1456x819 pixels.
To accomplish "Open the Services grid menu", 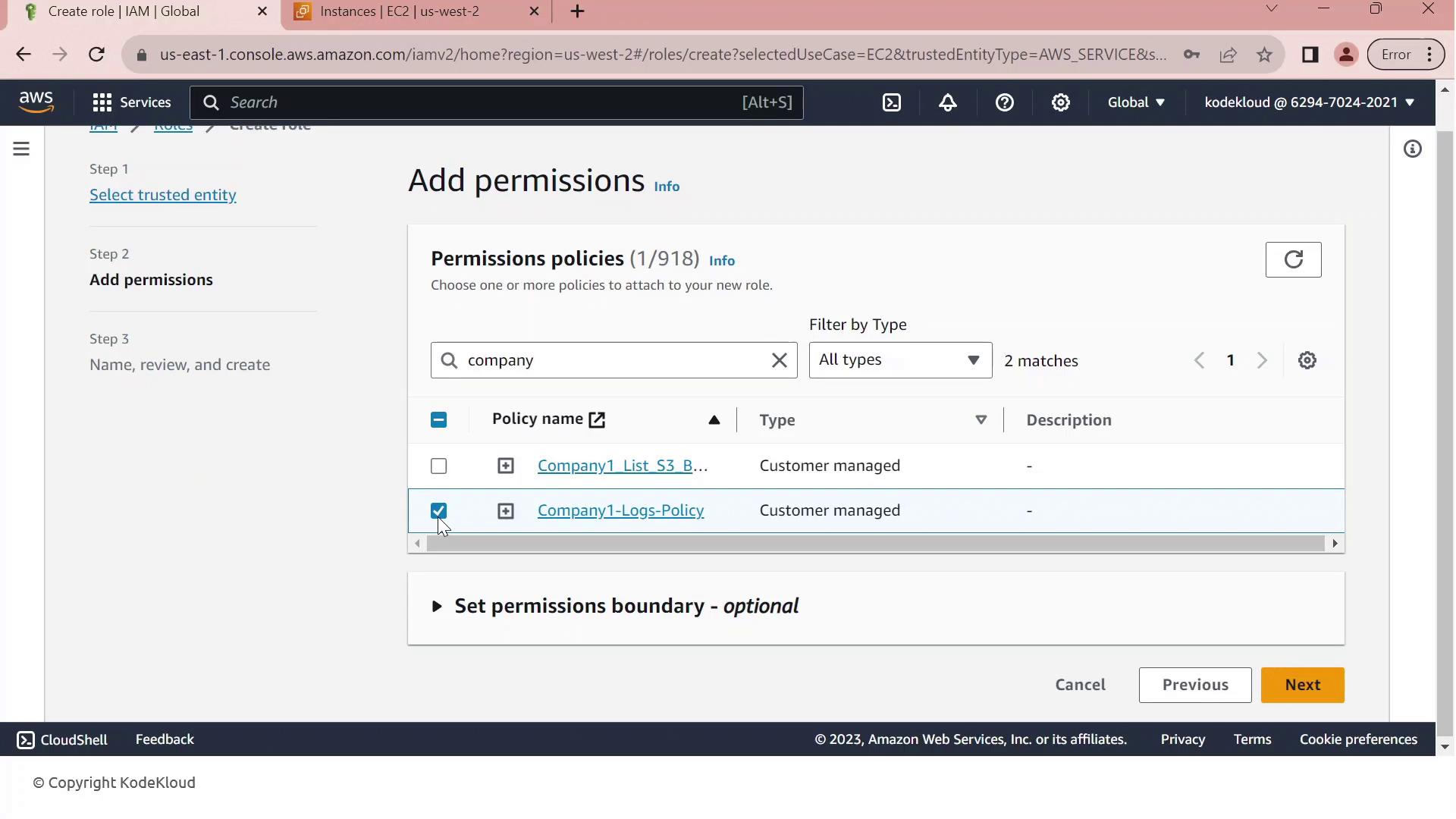I will (x=131, y=102).
